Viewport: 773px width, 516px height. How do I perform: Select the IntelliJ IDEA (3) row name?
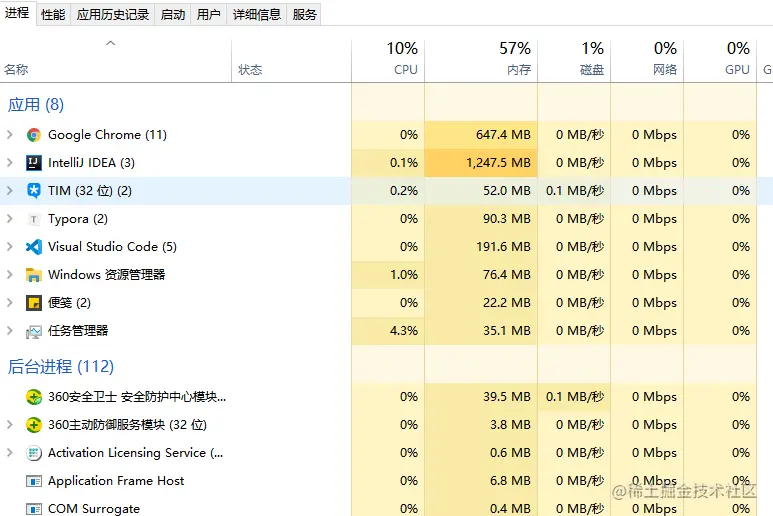tap(91, 163)
